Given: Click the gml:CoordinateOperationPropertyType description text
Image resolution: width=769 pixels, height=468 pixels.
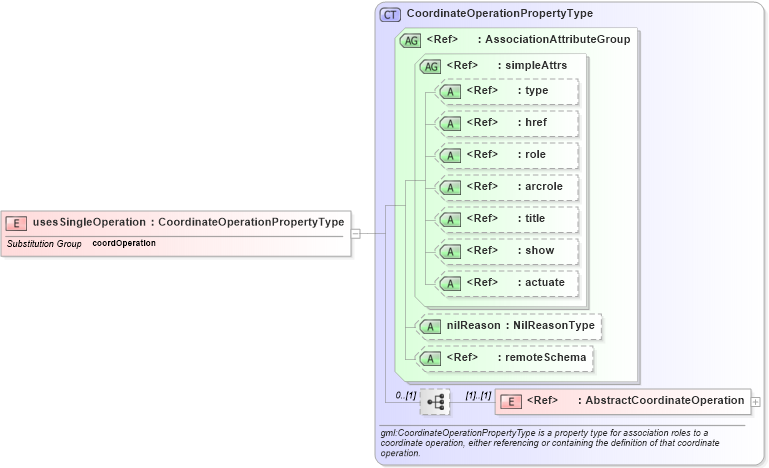Looking at the screenshot, I should click(x=550, y=442).
